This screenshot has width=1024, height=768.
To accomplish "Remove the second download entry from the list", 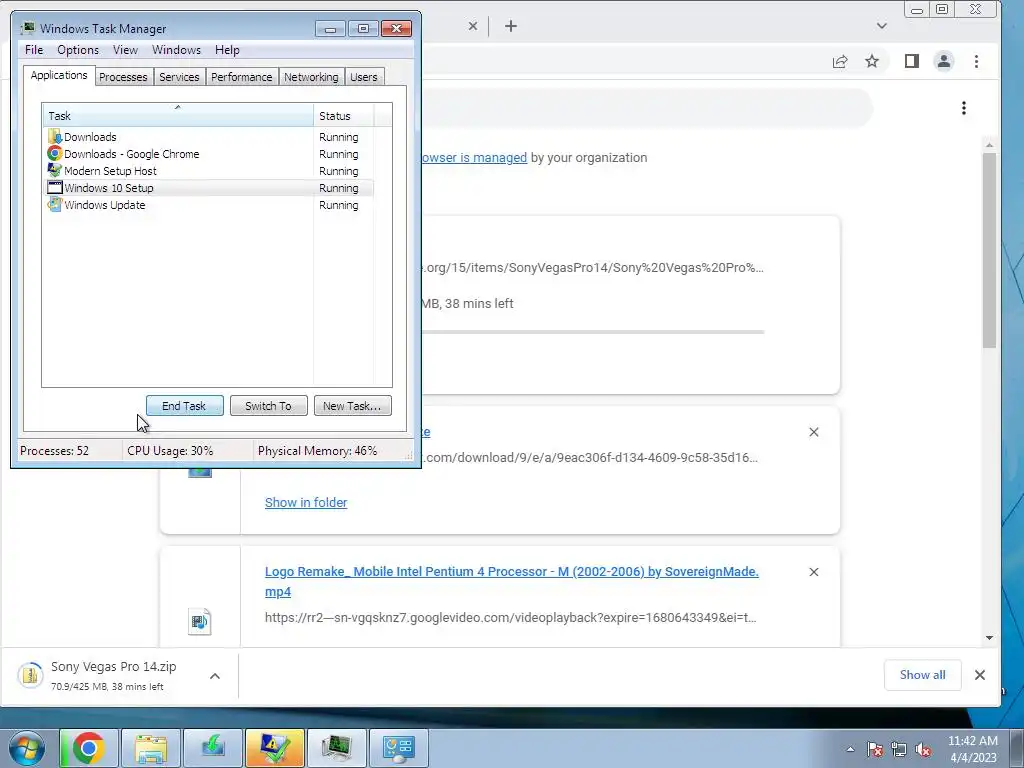I will pyautogui.click(x=814, y=432).
